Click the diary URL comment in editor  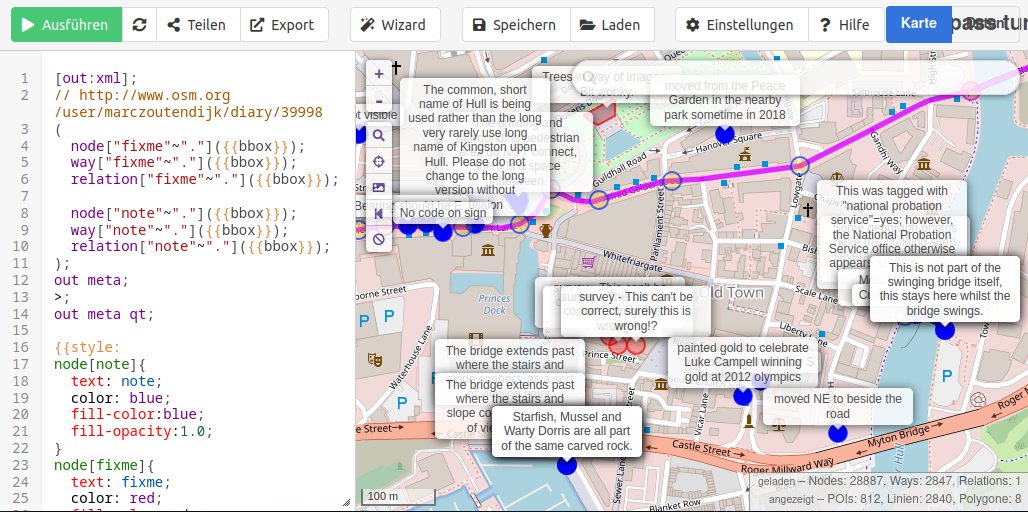[189, 104]
